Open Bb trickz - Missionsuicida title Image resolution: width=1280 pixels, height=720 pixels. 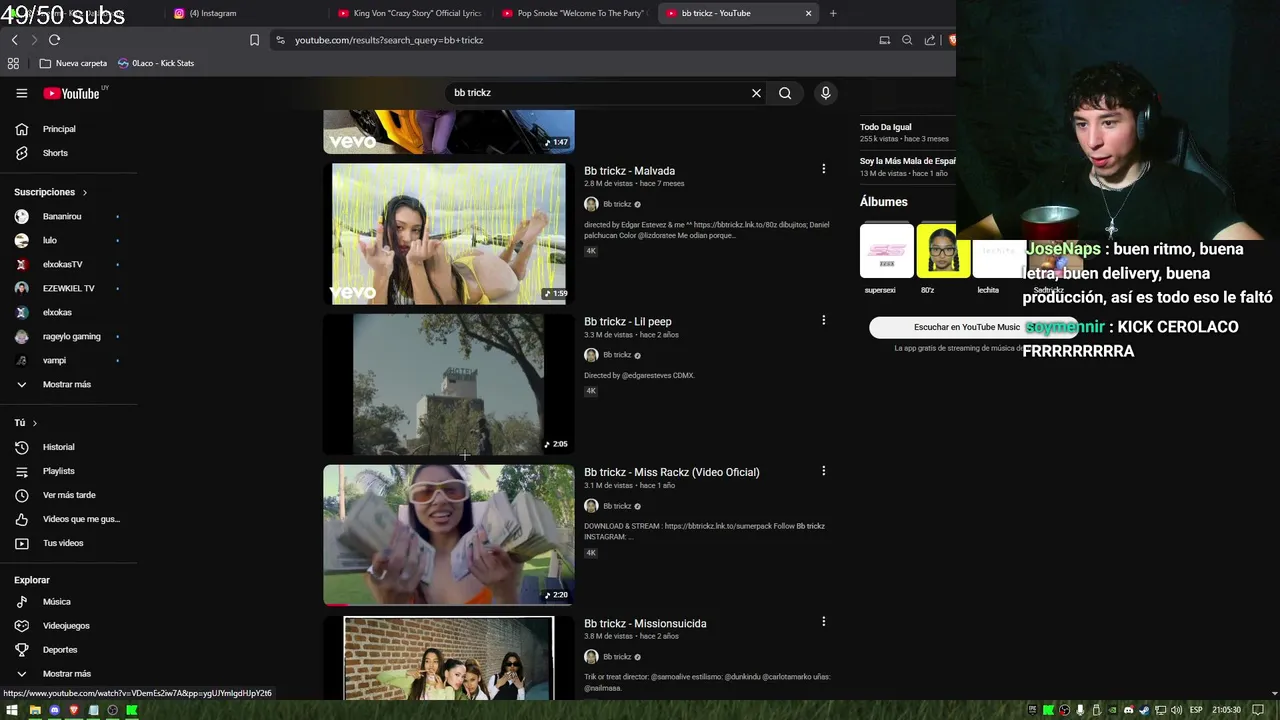click(645, 623)
